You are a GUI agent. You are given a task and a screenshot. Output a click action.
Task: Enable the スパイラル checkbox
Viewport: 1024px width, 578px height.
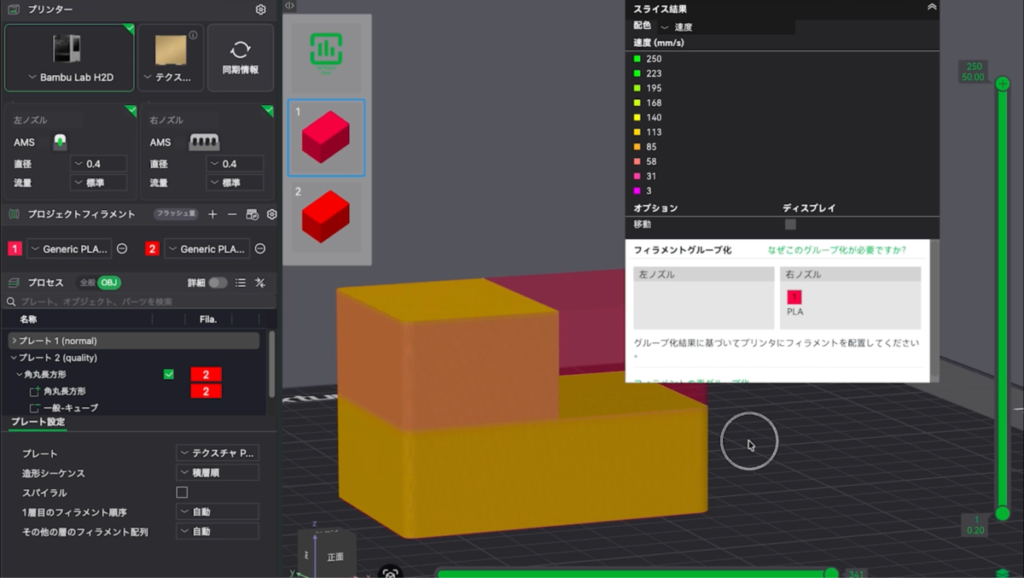[x=182, y=492]
